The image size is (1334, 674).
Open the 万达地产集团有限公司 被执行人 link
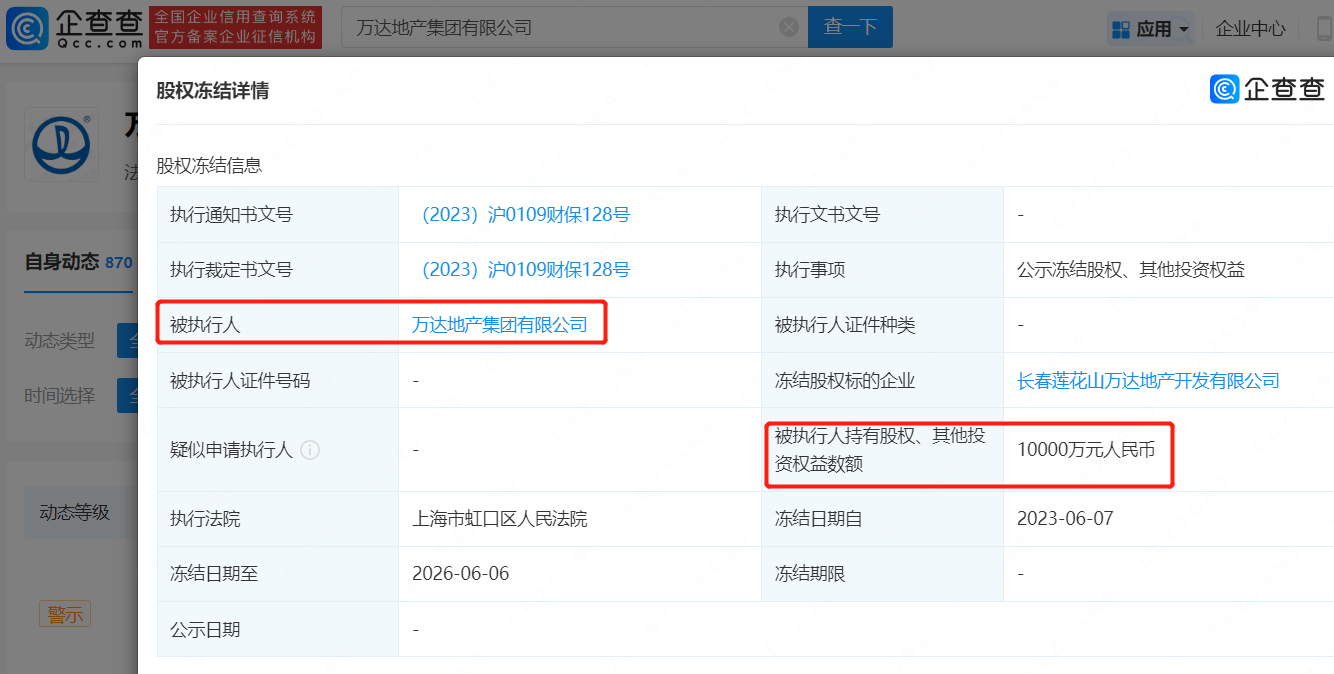coord(500,325)
